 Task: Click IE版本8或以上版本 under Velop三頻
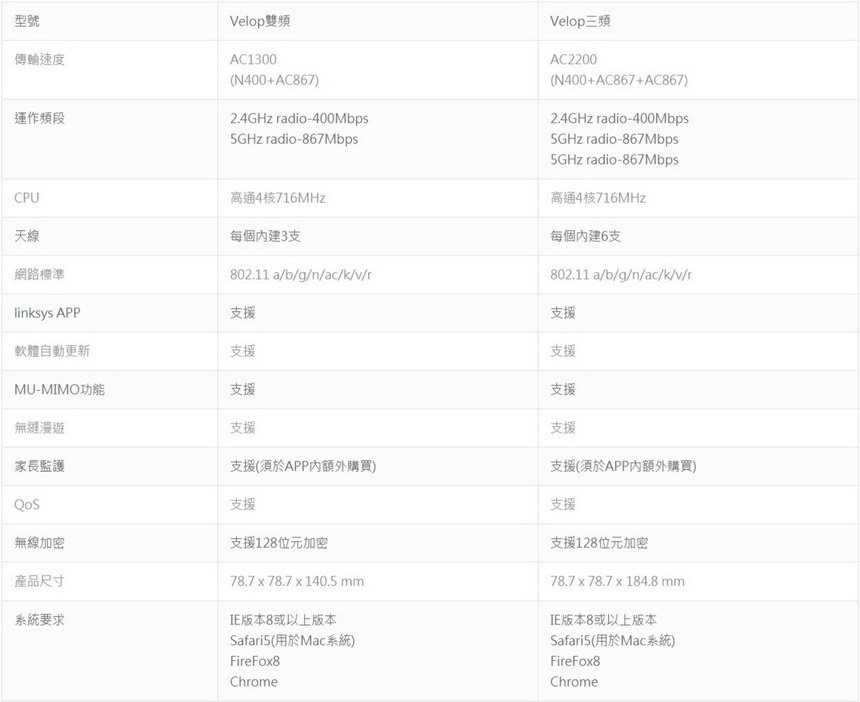pos(603,620)
